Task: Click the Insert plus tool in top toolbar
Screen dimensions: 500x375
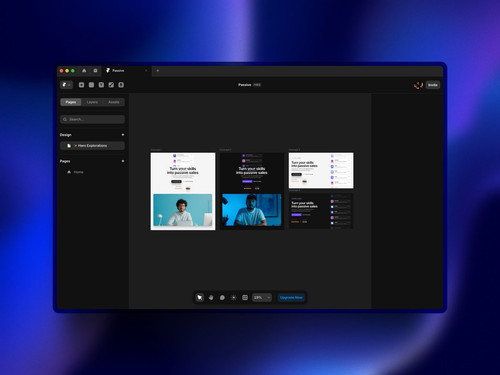Action: click(x=81, y=85)
